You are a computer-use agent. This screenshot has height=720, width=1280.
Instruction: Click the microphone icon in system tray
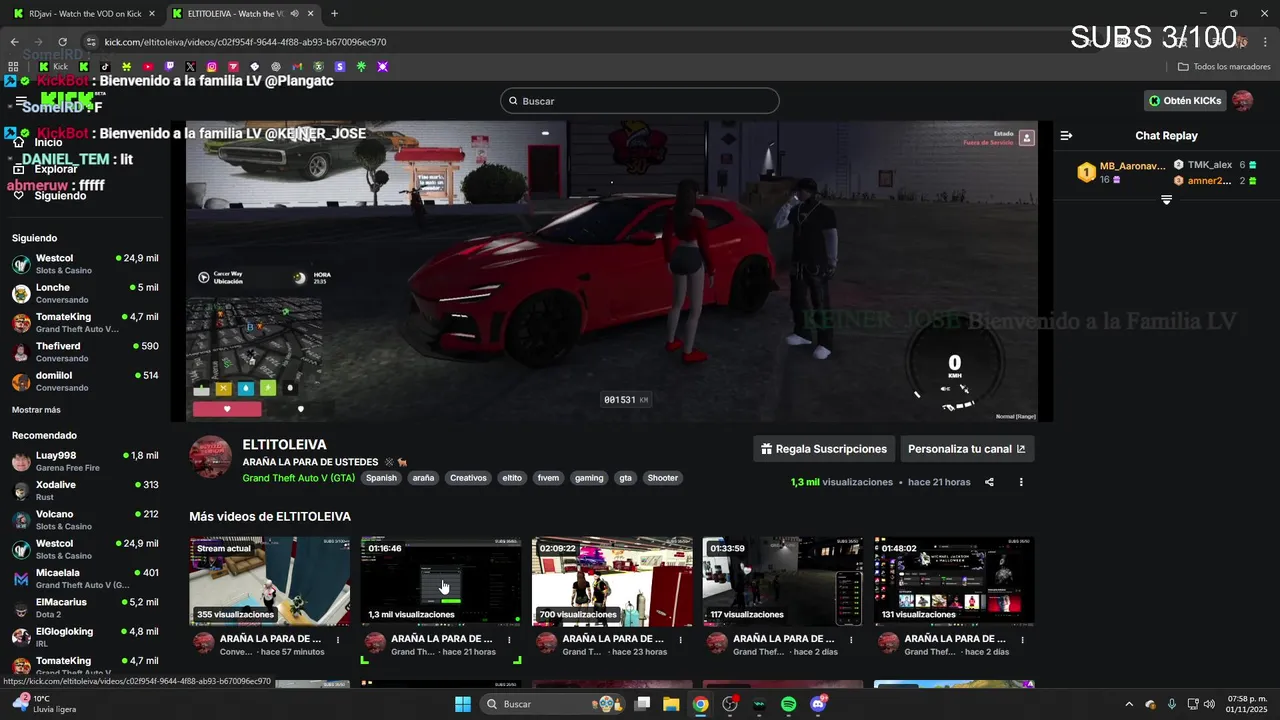click(1171, 704)
